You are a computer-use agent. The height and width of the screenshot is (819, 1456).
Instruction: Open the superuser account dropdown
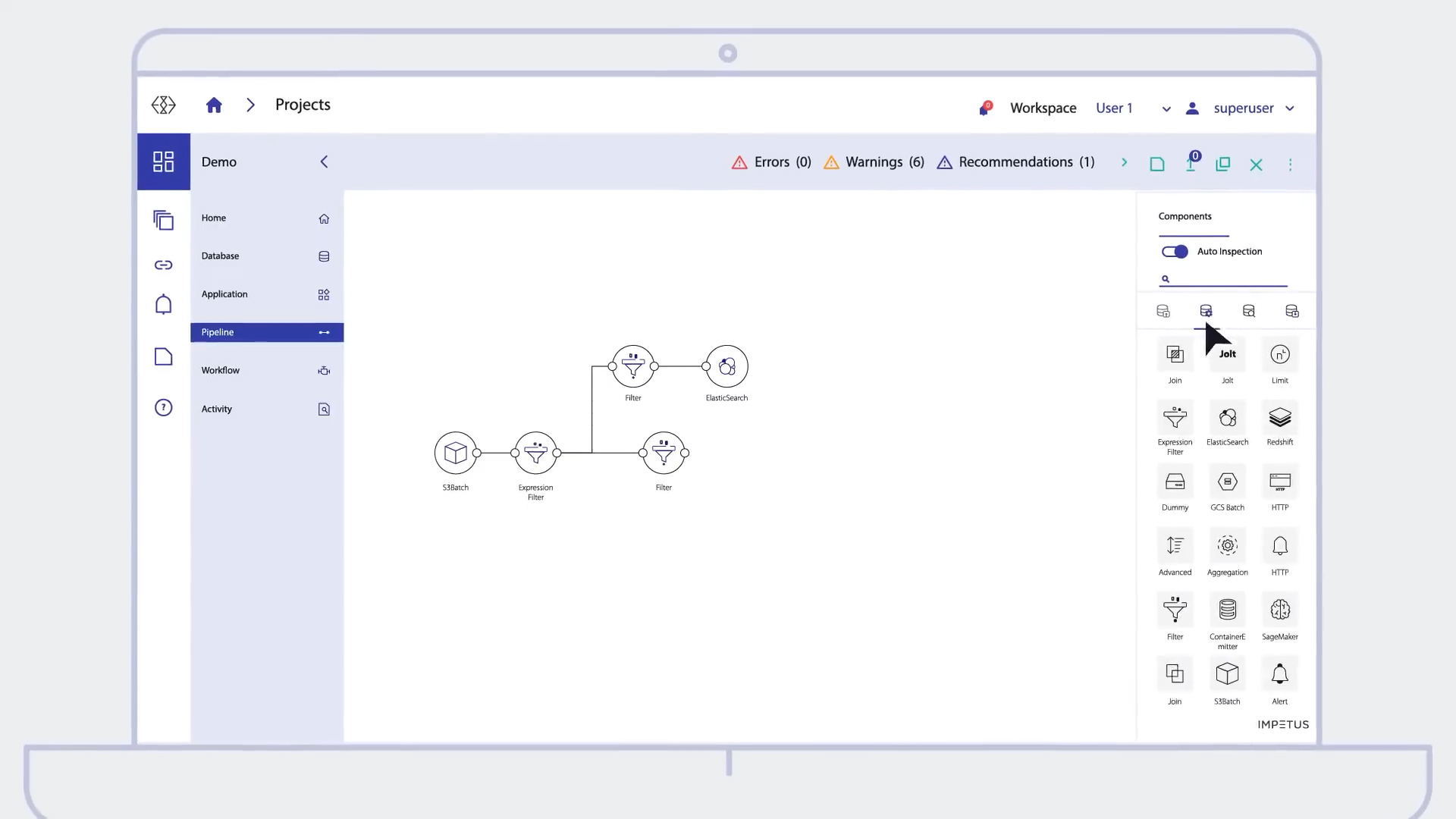(x=1290, y=108)
